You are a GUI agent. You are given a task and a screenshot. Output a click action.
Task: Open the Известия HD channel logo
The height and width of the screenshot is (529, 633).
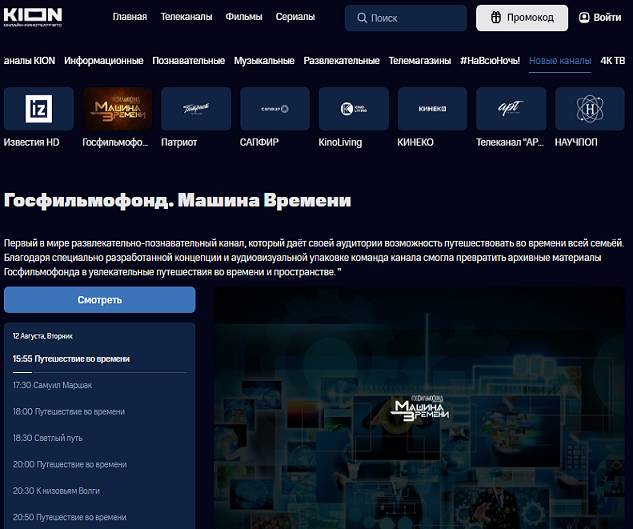39,109
